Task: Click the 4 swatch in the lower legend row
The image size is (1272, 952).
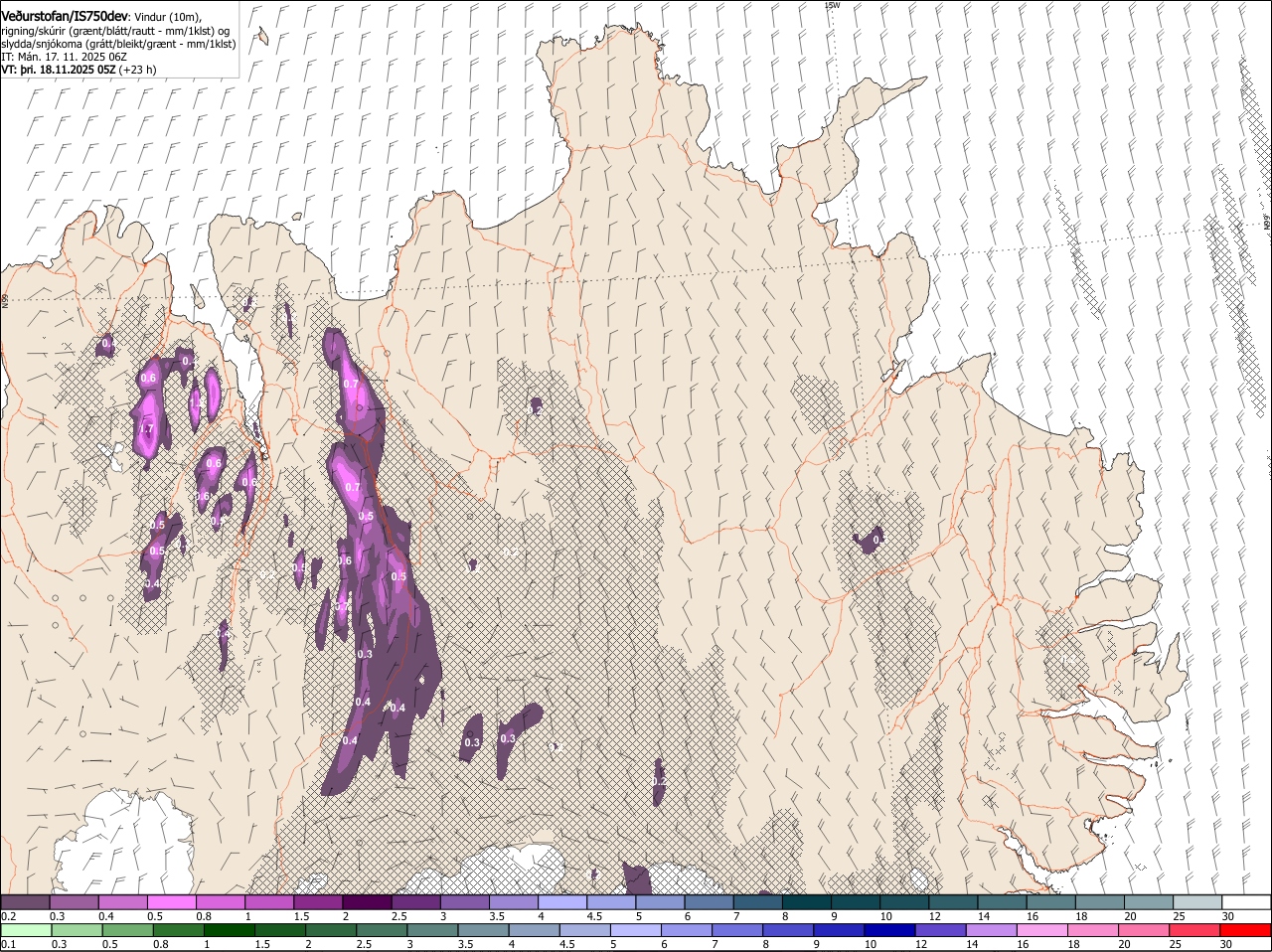Action: [534, 930]
